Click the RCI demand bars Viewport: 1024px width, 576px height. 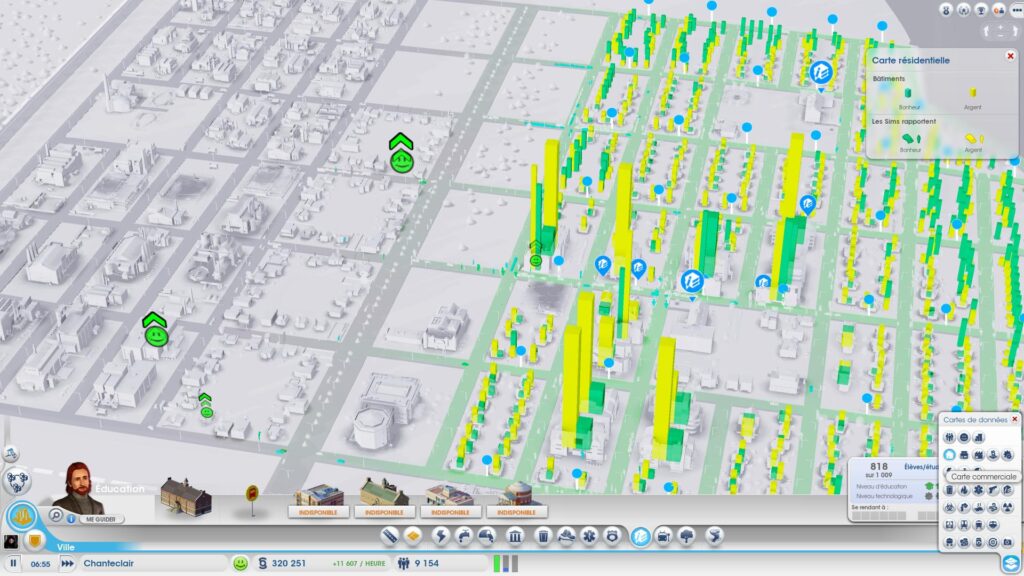coord(505,563)
